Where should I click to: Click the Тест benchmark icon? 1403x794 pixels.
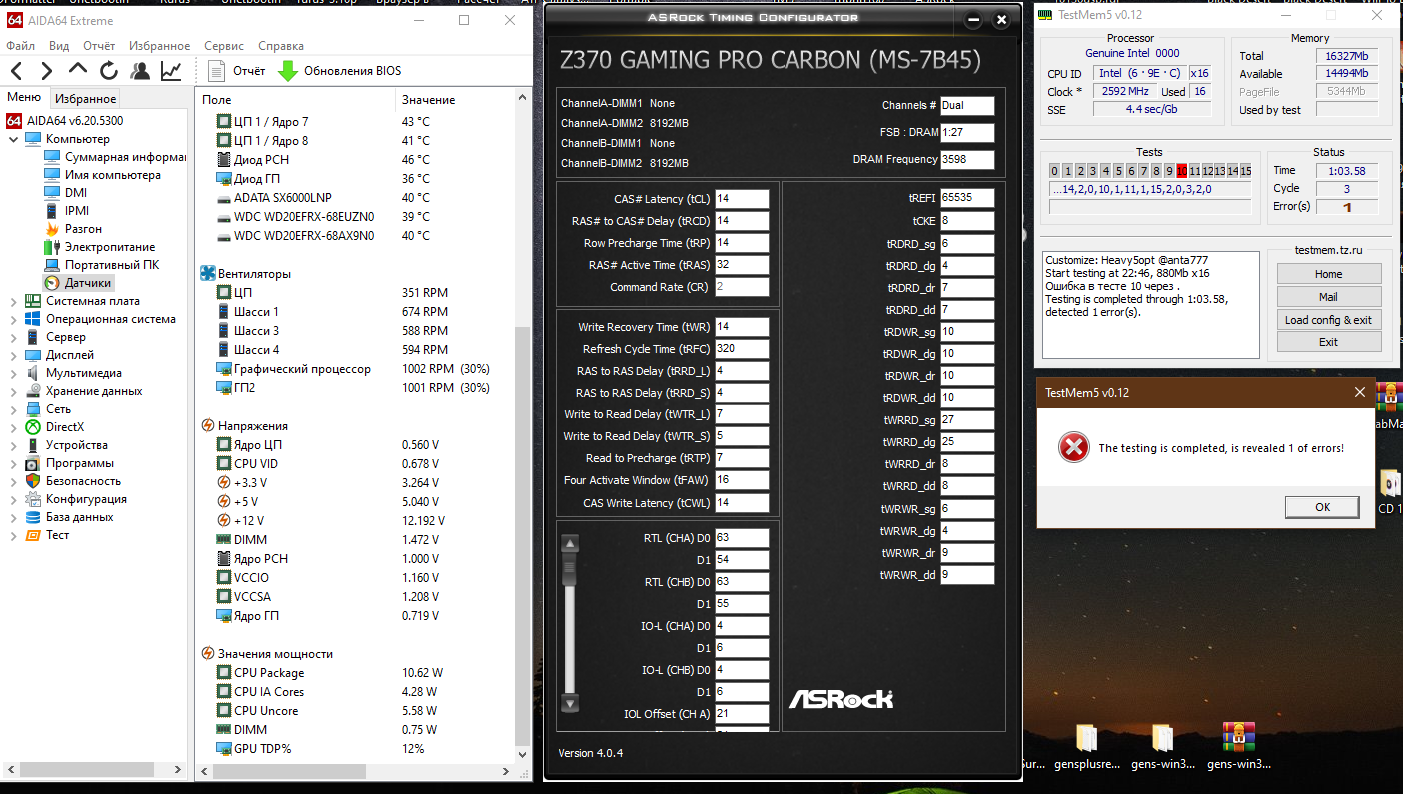32,535
